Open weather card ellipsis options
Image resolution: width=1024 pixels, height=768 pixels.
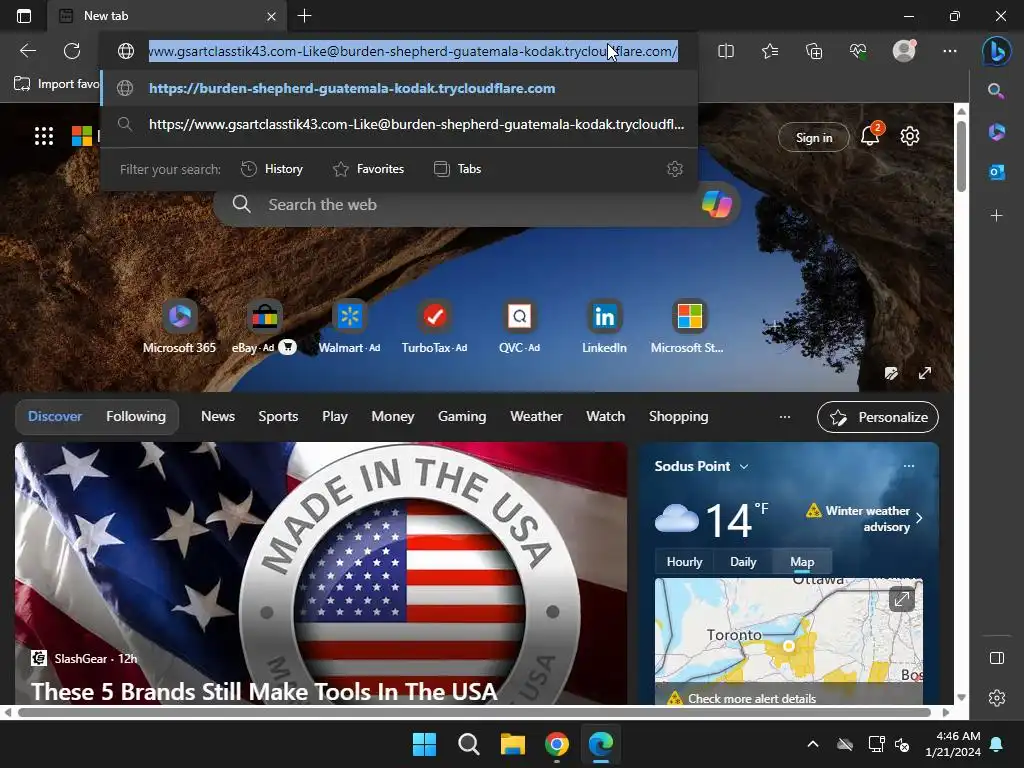(x=908, y=466)
